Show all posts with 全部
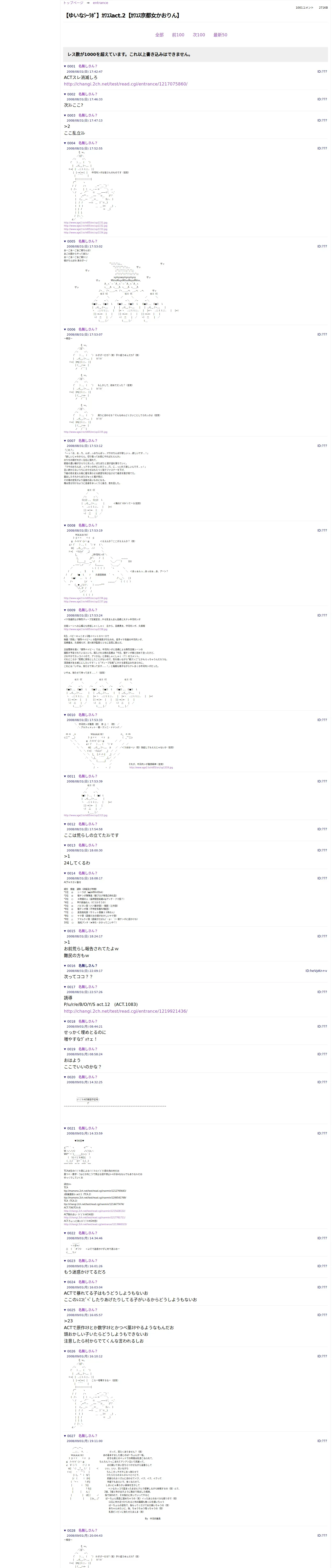The width and height of the screenshot is (336, 1568). pyautogui.click(x=159, y=35)
